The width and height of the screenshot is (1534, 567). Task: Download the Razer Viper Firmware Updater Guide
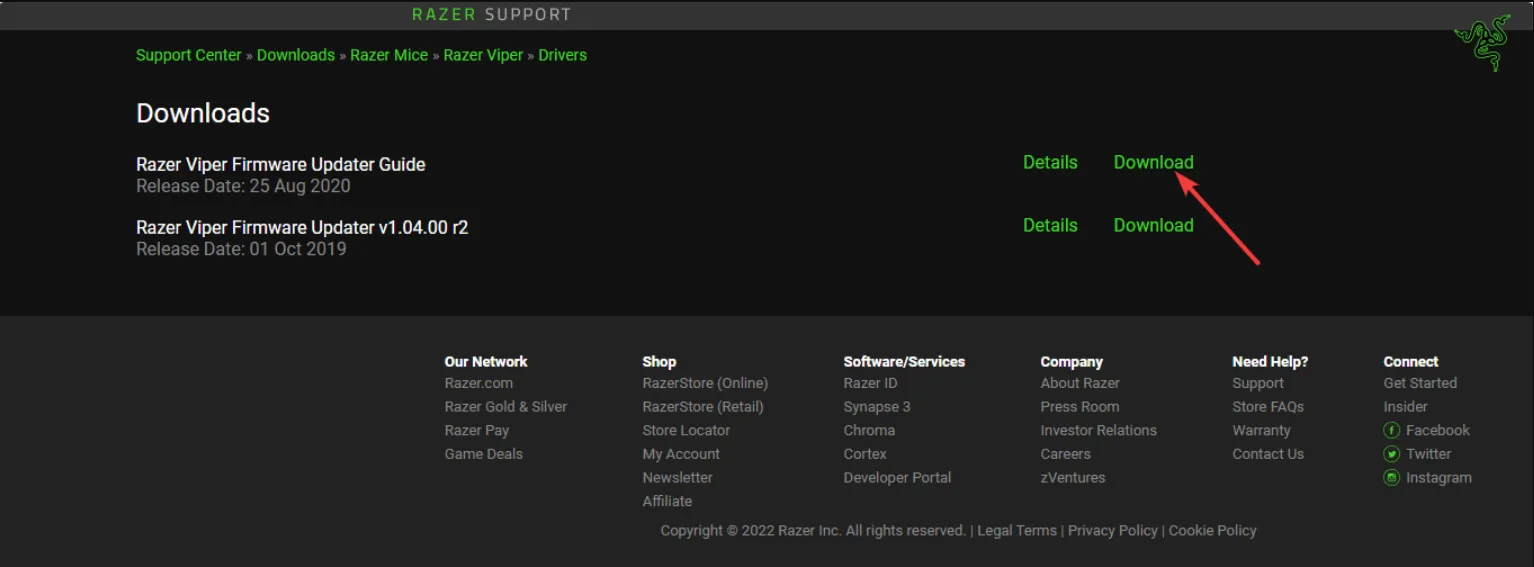click(1153, 163)
